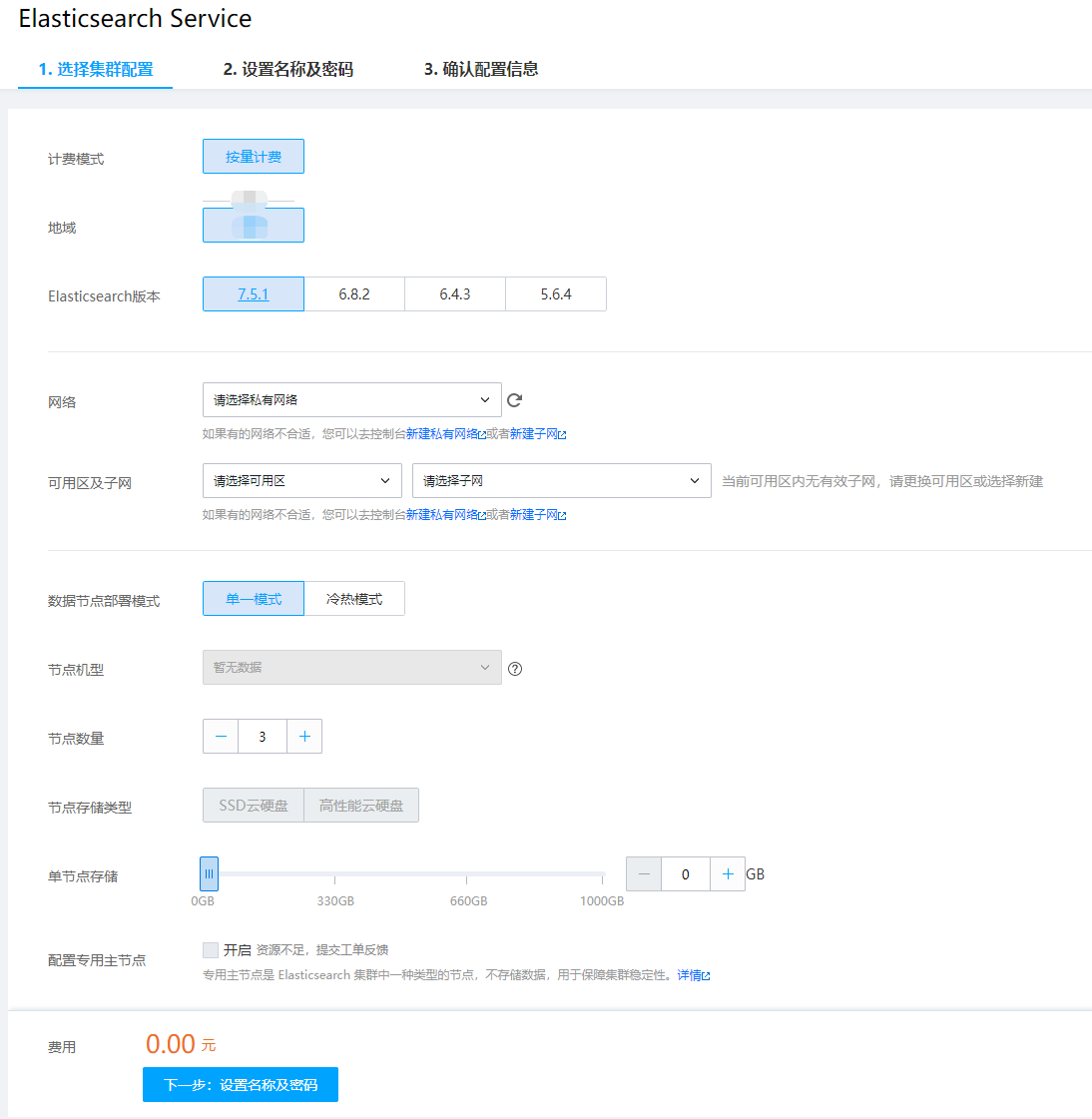Choose Elasticsearch version 6.4.3

454,294
